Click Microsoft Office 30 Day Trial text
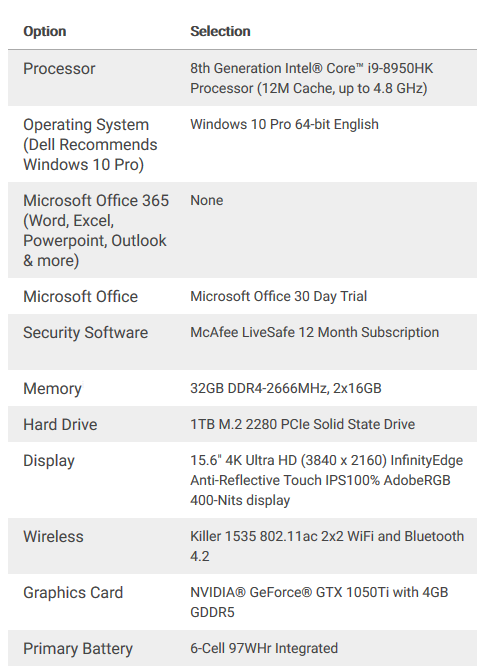This screenshot has width=477, height=669. click(x=279, y=296)
